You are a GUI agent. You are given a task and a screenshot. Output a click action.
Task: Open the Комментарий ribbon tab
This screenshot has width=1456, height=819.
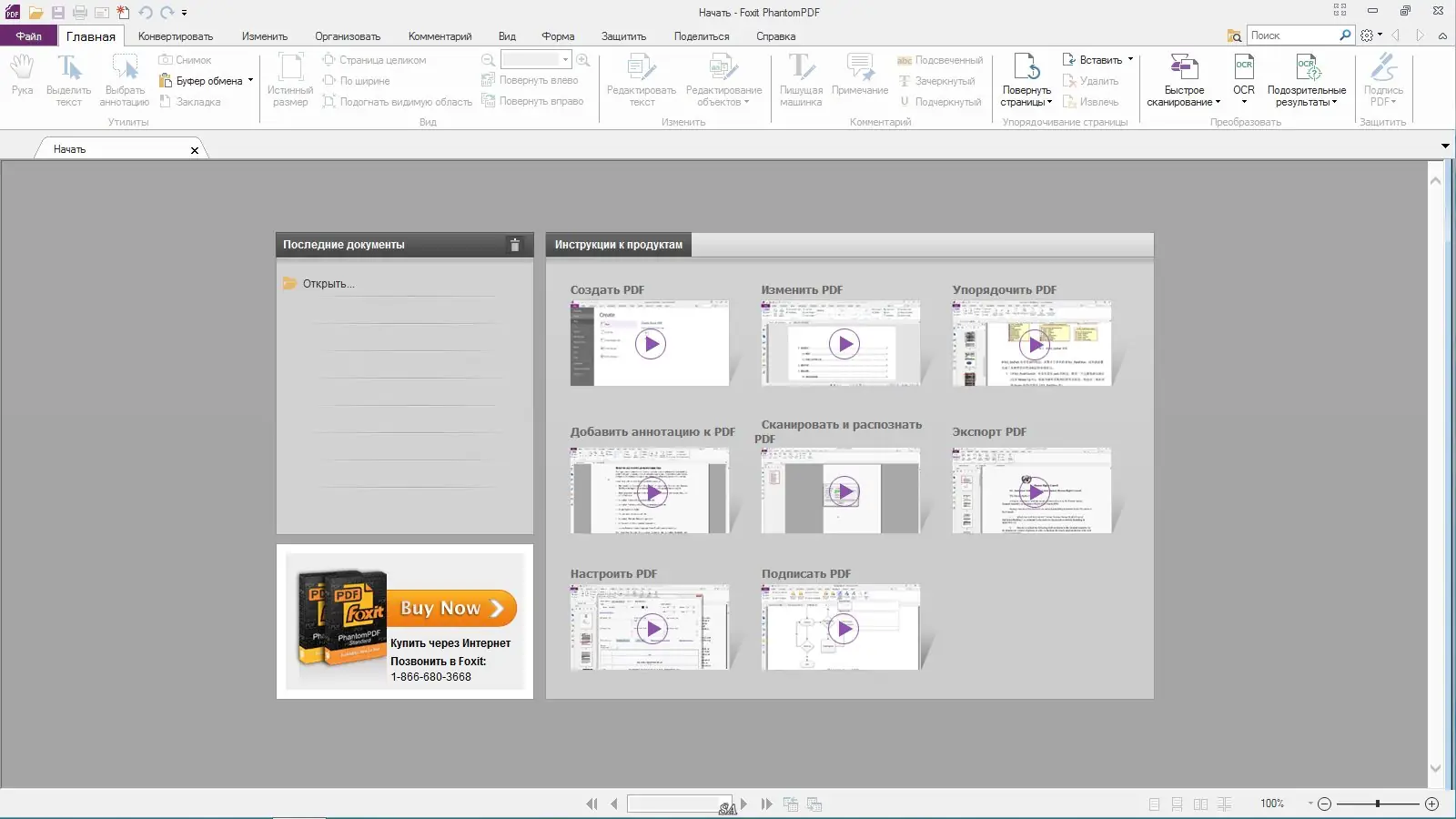(x=440, y=36)
